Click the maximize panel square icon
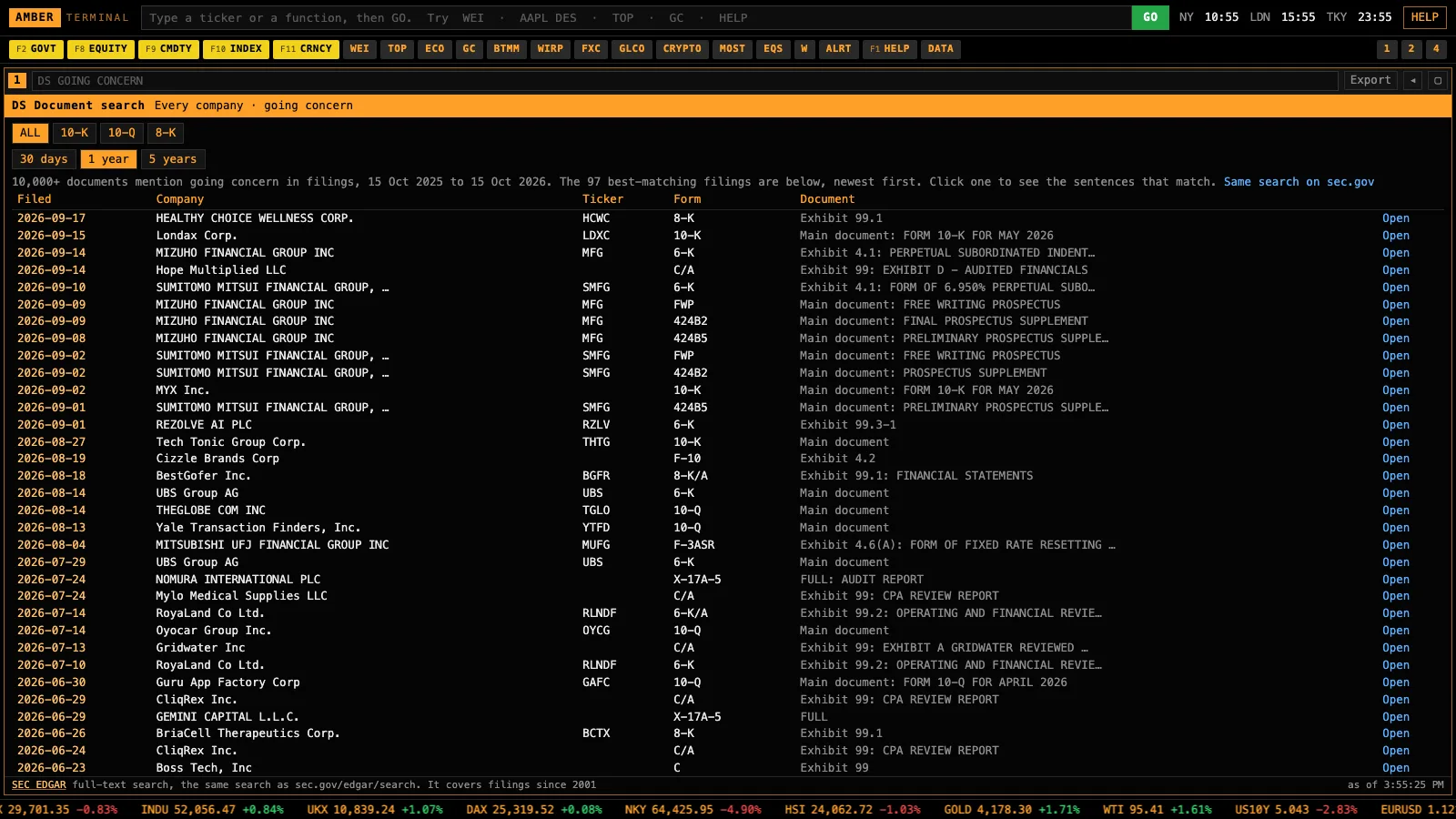Viewport: 1456px width, 819px height. (x=1438, y=80)
